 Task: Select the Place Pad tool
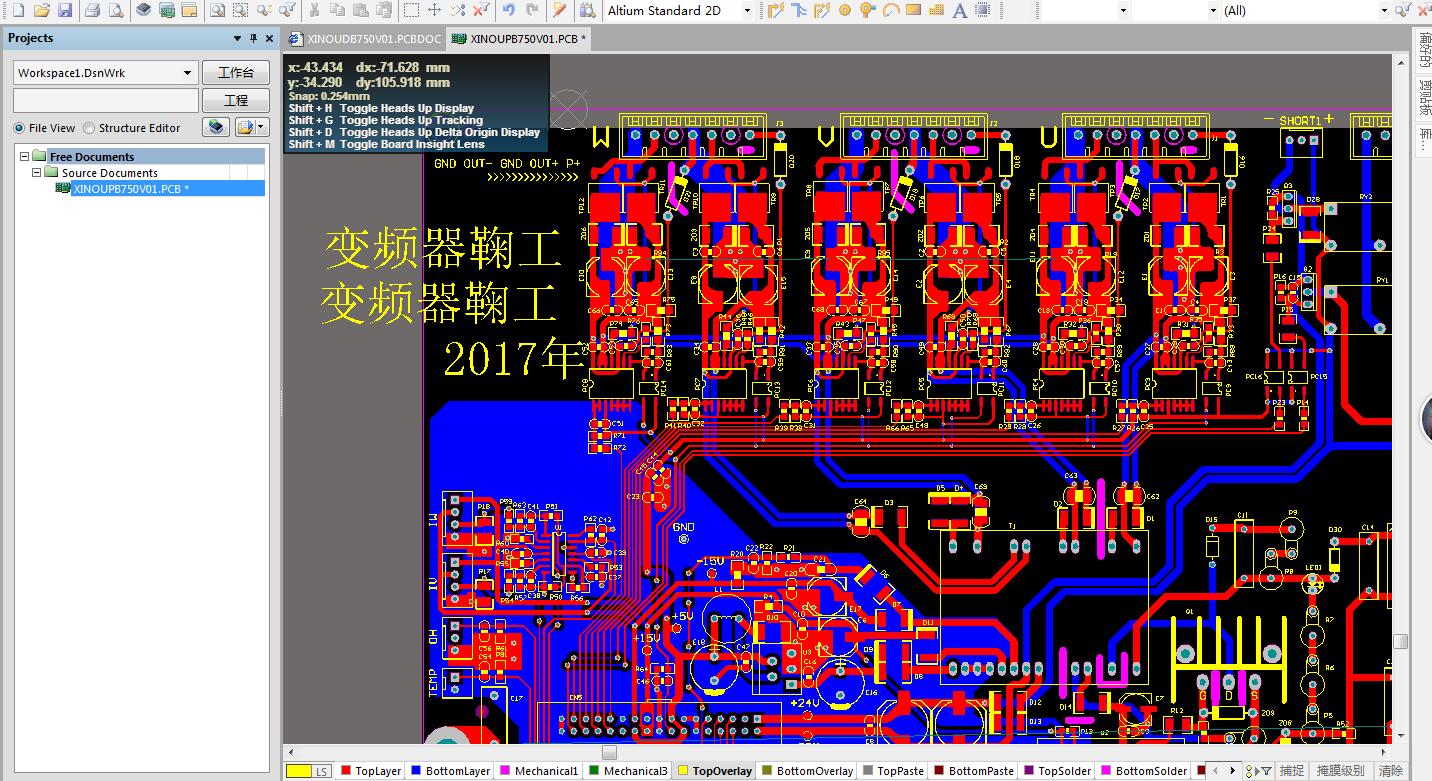[845, 11]
